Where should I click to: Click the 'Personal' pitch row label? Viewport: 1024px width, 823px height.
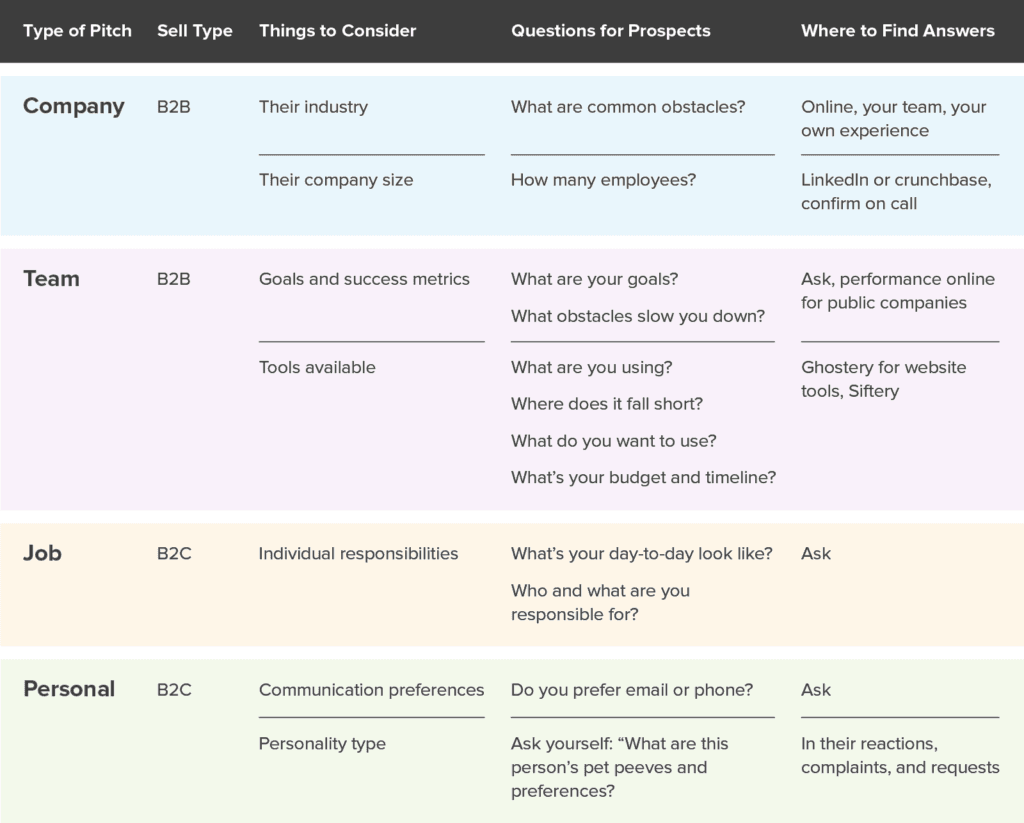coord(69,689)
